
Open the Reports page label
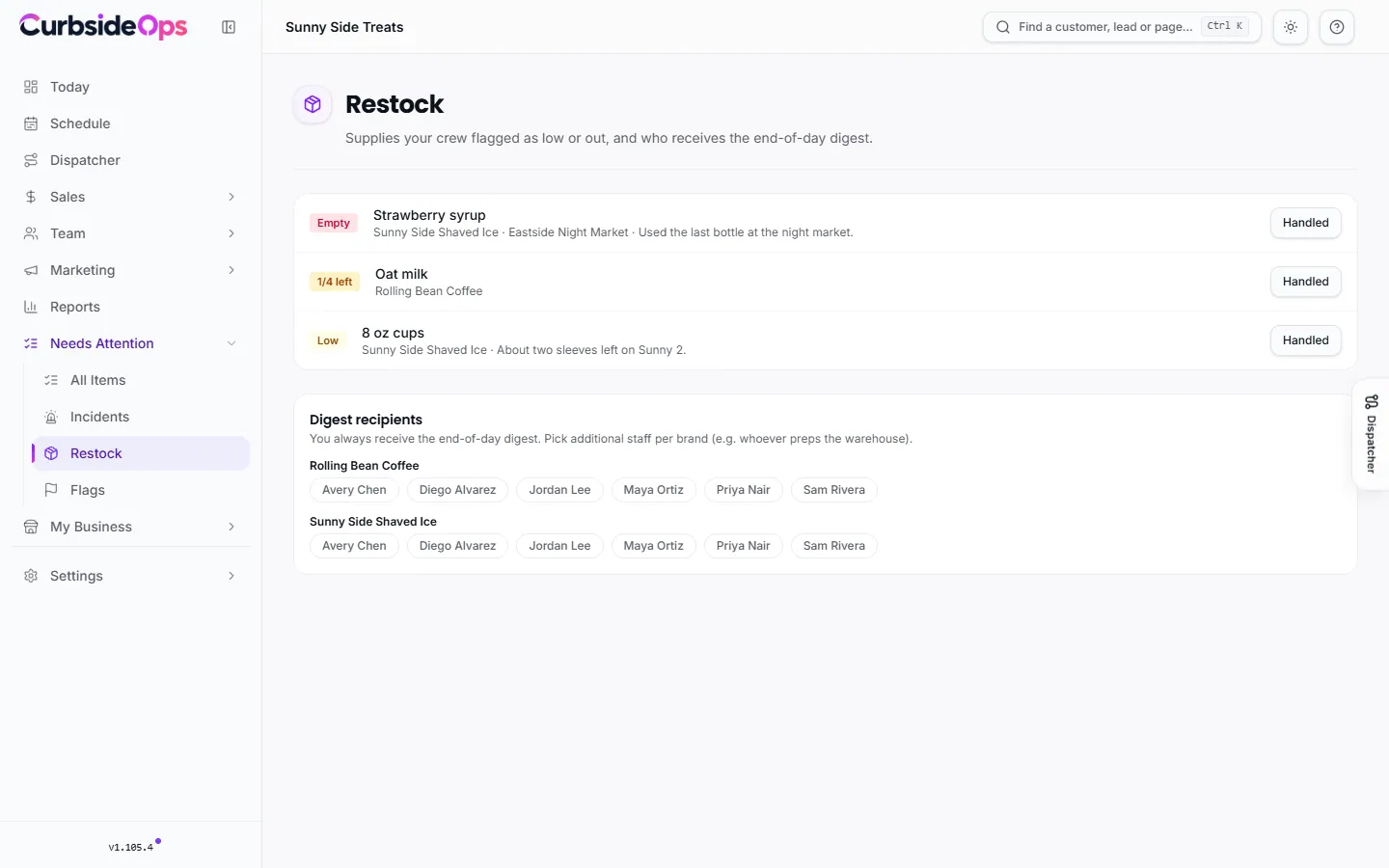pos(75,307)
